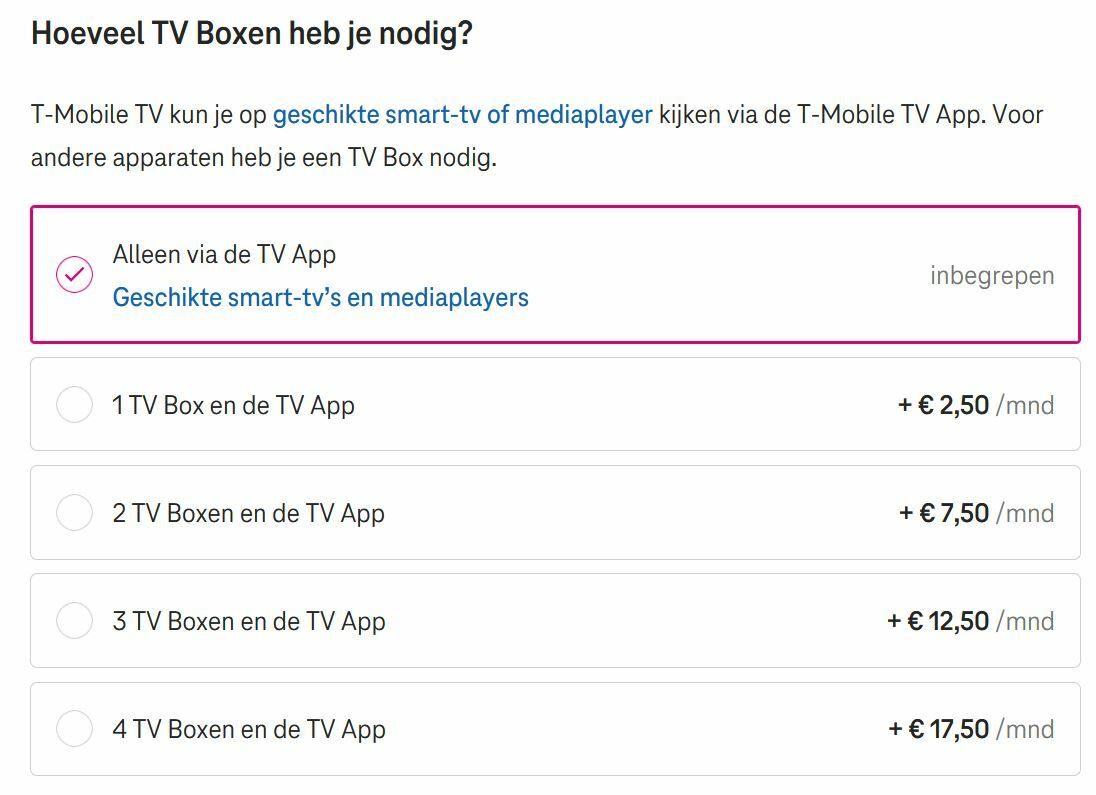Screen dimensions: 1096x795
Task: Enable the 4 TV Boxen radio button
Action: [x=74, y=729]
